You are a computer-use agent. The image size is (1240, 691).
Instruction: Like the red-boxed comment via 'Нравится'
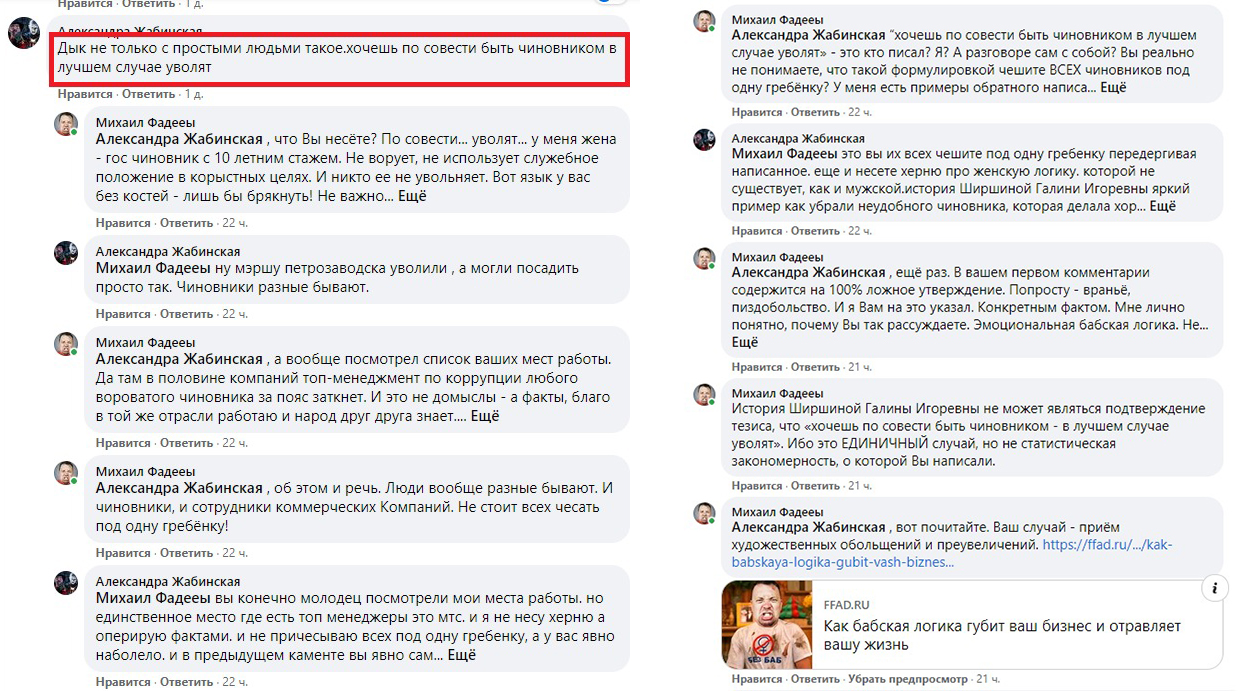(85, 94)
